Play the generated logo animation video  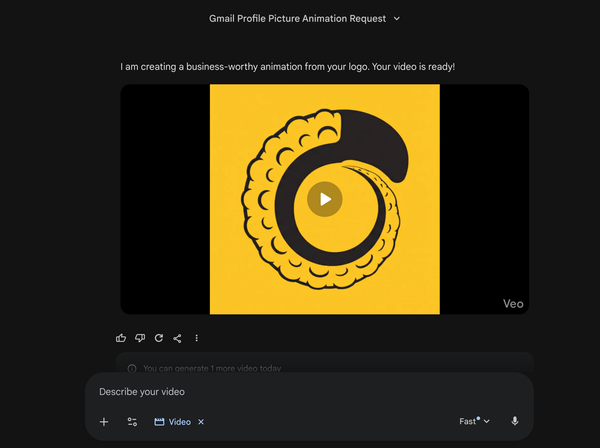324,199
